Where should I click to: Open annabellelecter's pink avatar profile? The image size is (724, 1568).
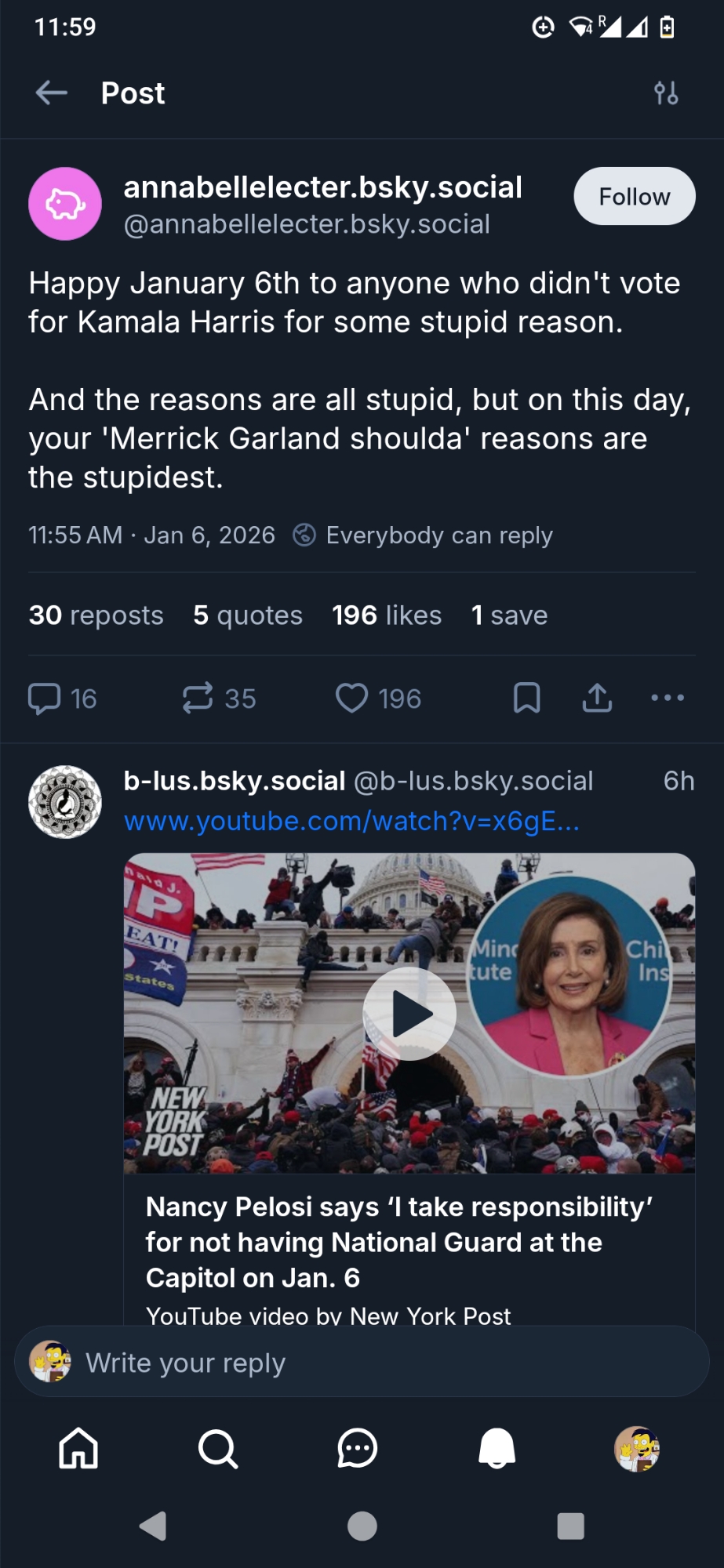[65, 204]
